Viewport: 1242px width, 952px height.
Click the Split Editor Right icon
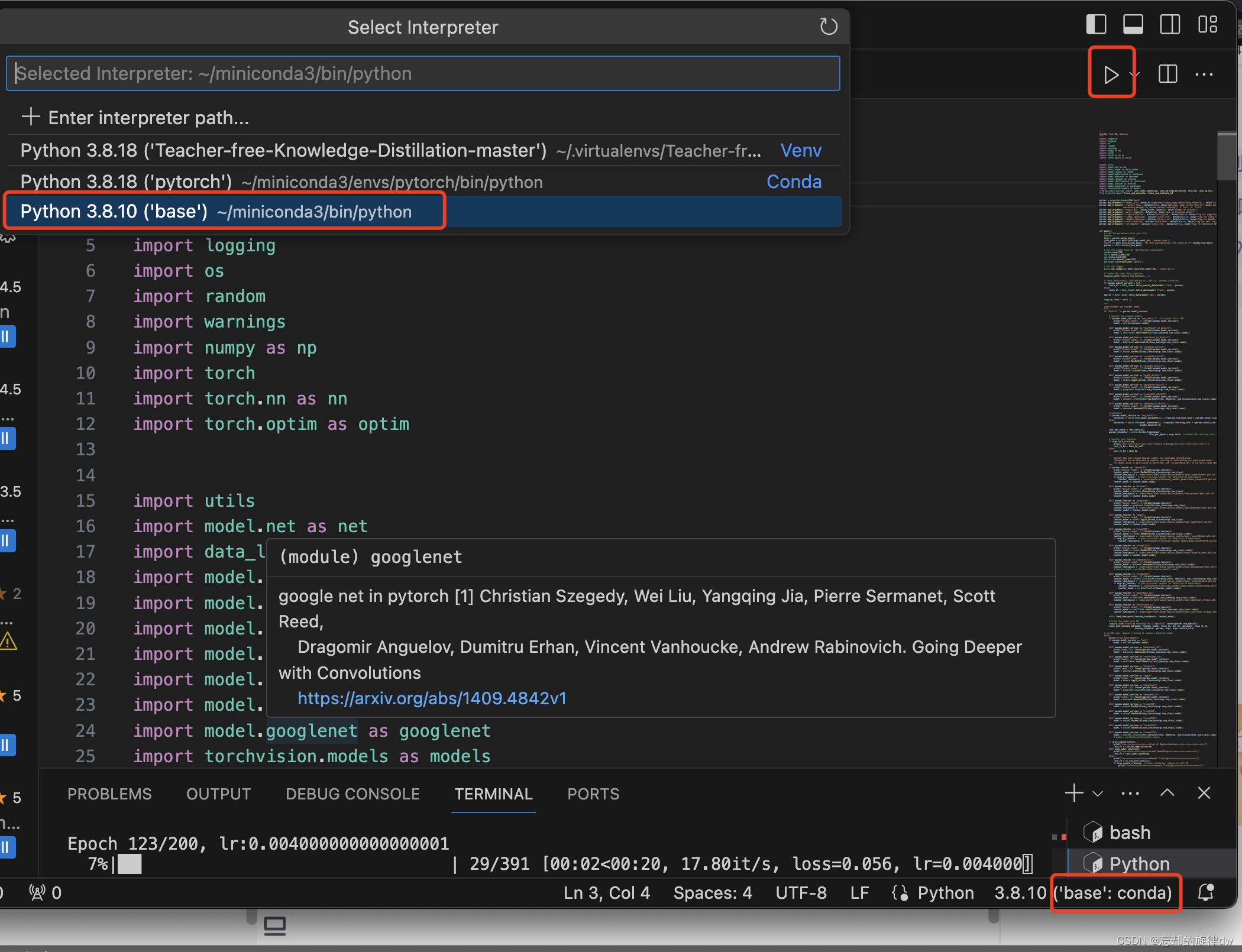pos(1167,75)
